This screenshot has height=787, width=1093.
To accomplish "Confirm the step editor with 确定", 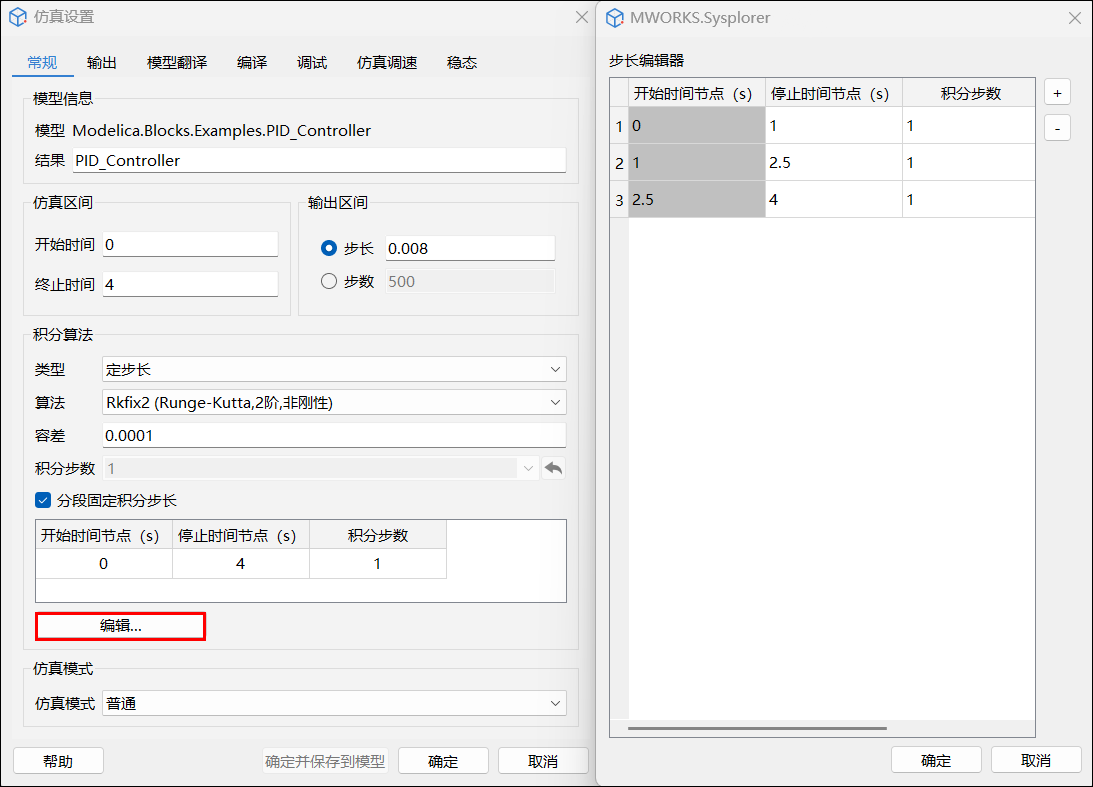I will pyautogui.click(x=935, y=760).
